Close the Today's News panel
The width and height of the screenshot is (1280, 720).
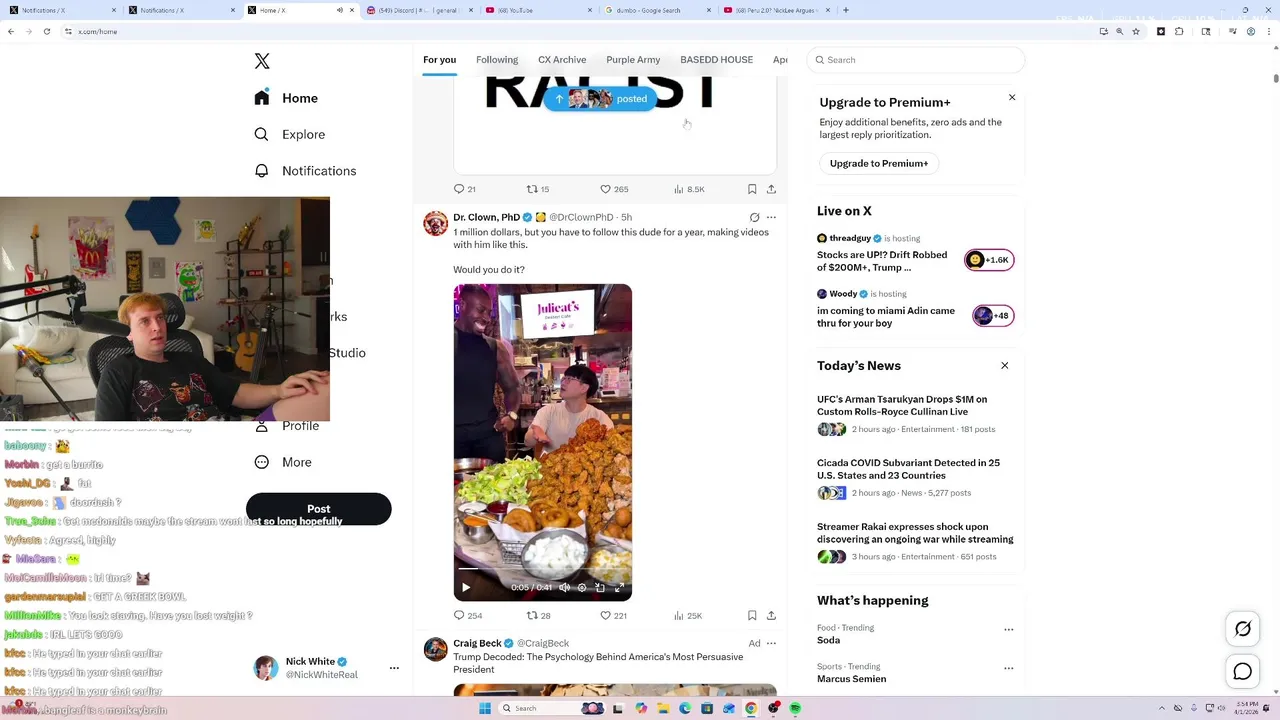pos(1005,366)
